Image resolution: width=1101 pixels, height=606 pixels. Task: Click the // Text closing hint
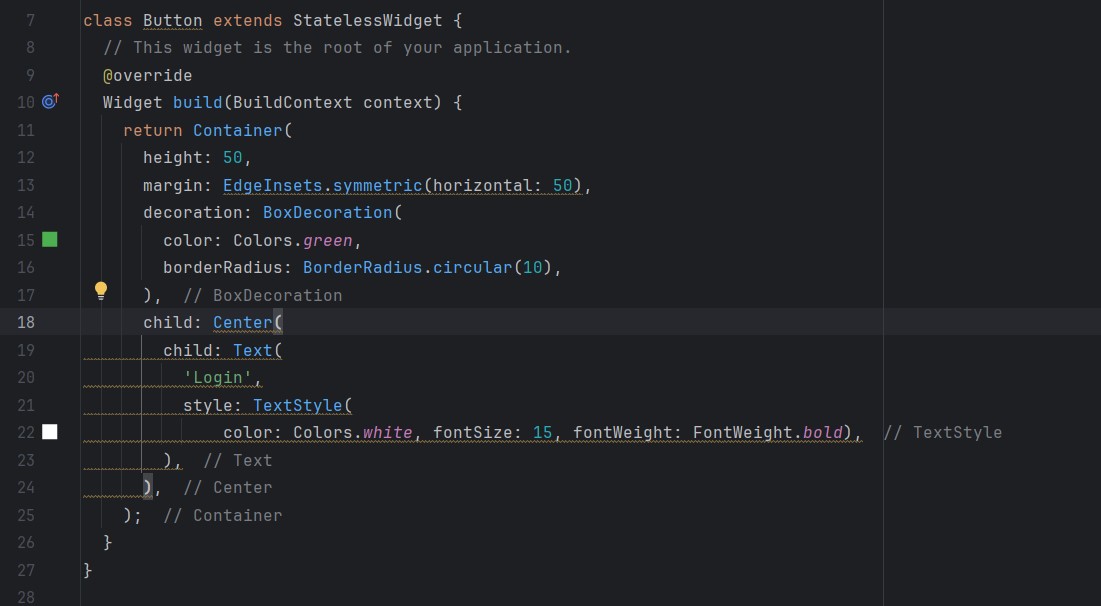pyautogui.click(x=237, y=460)
